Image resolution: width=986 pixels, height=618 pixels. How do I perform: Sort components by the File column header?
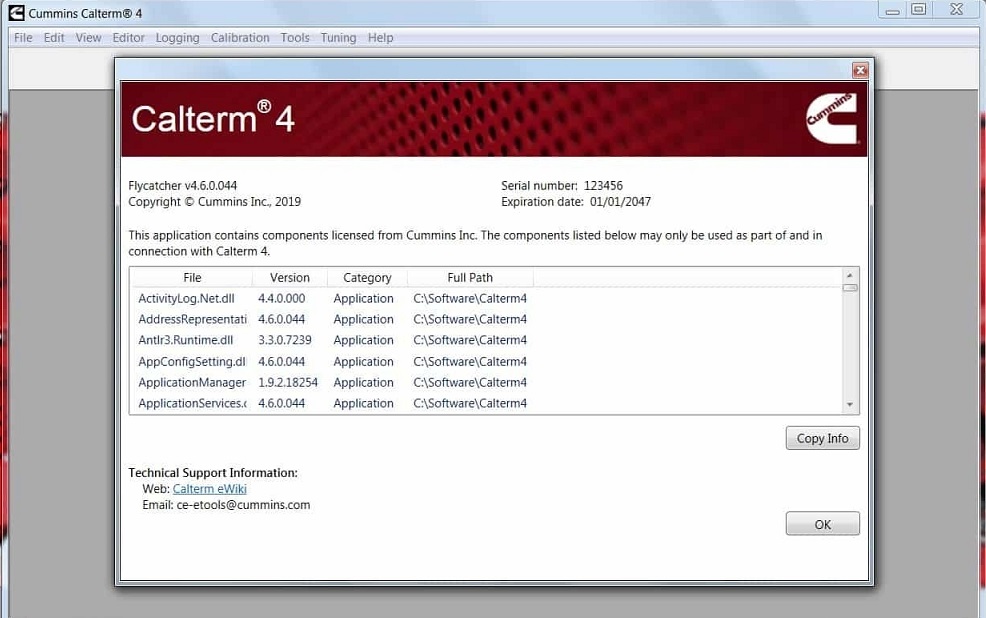tap(192, 277)
